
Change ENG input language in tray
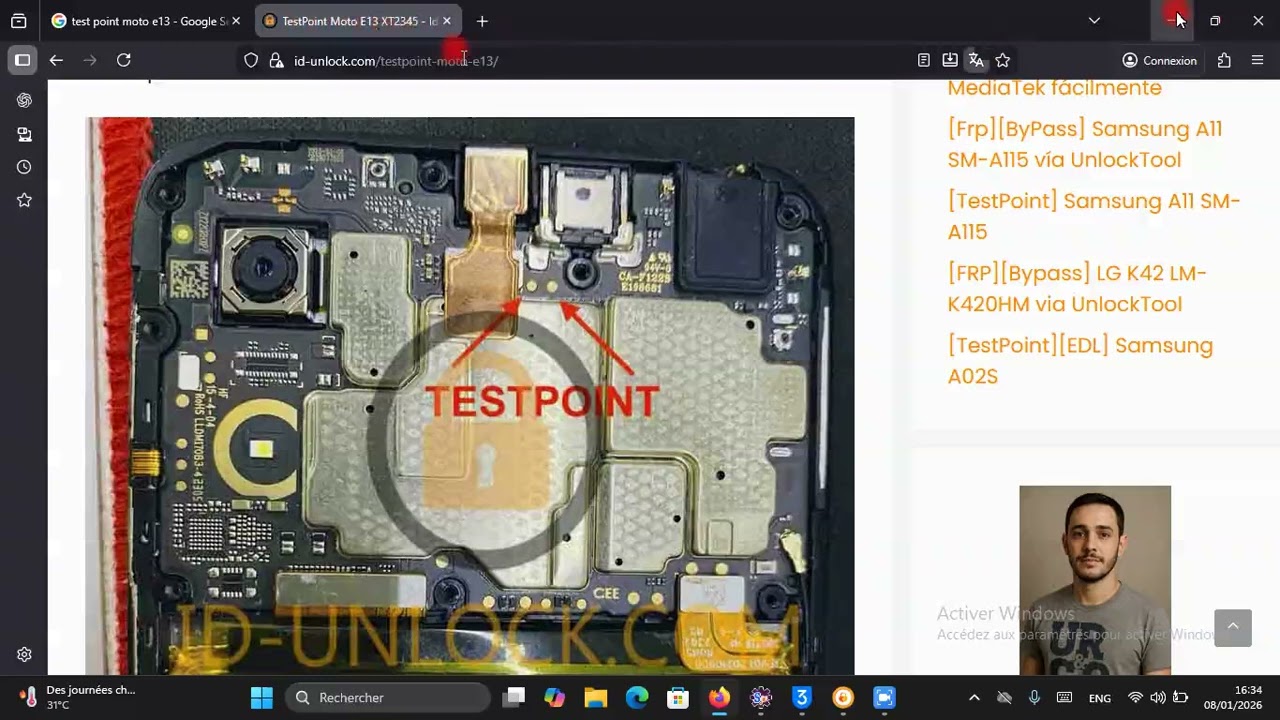pyautogui.click(x=1100, y=698)
